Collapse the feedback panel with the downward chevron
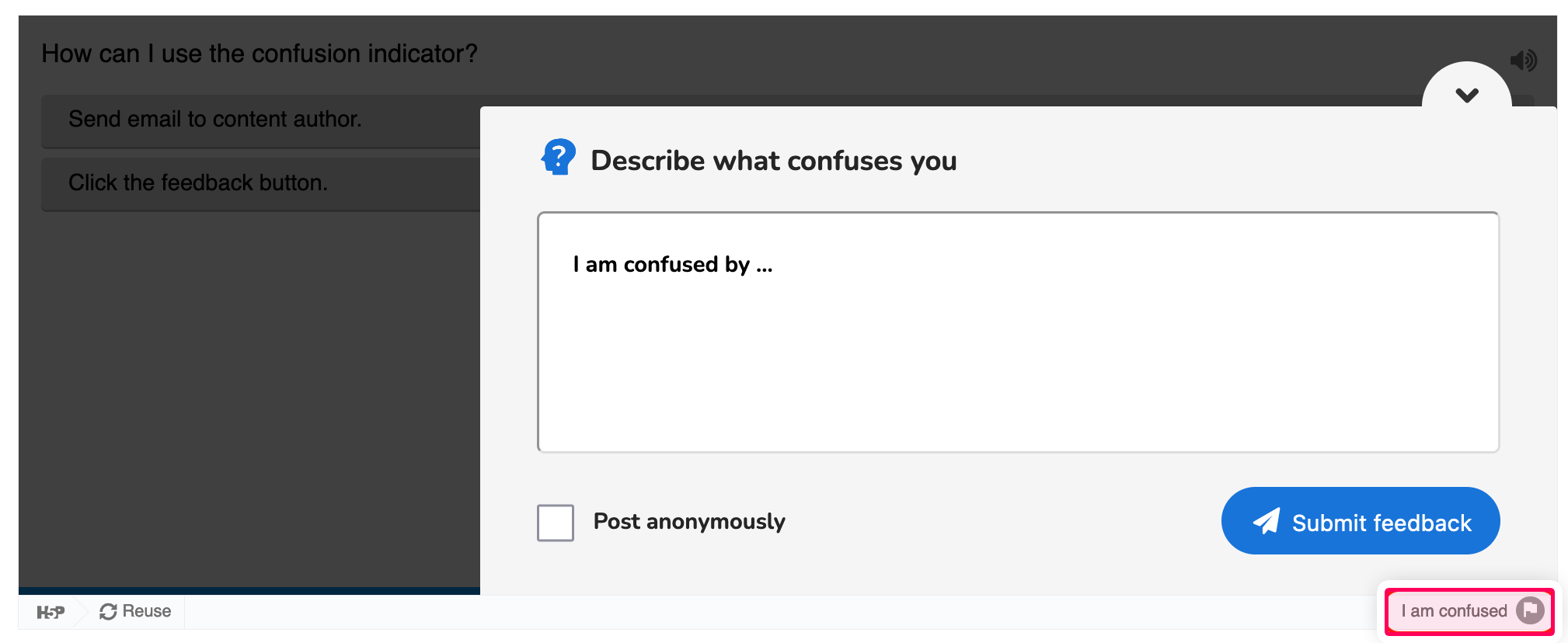This screenshot has width=1568, height=643. click(1467, 96)
